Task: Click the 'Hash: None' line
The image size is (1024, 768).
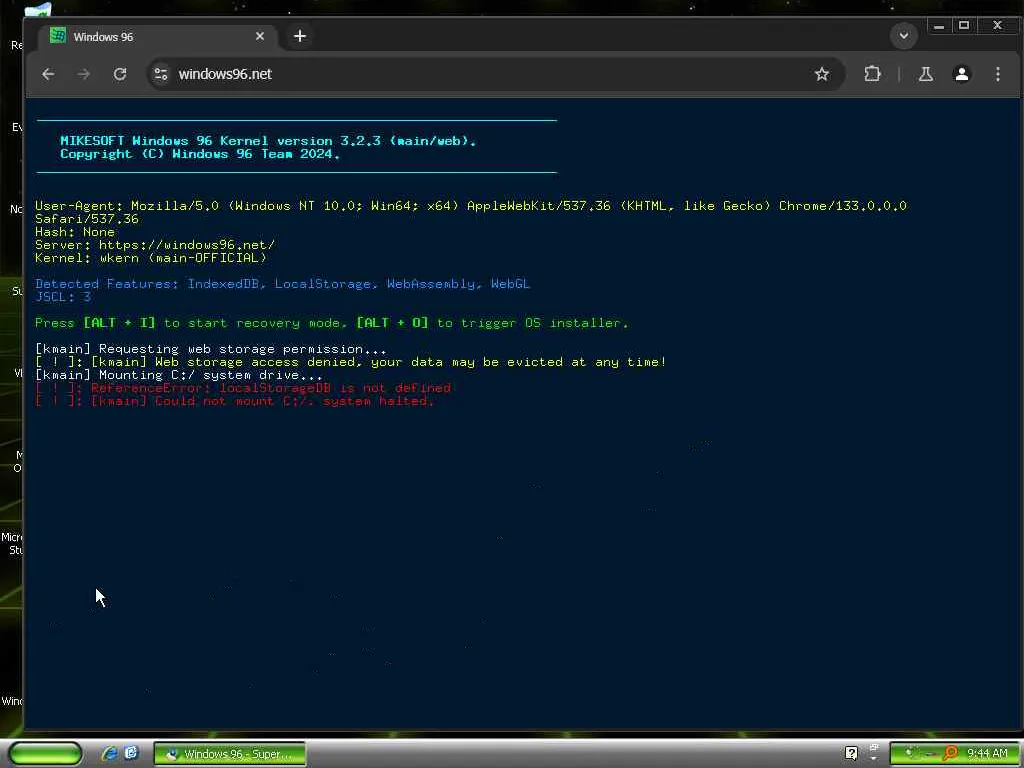Action: [75, 232]
